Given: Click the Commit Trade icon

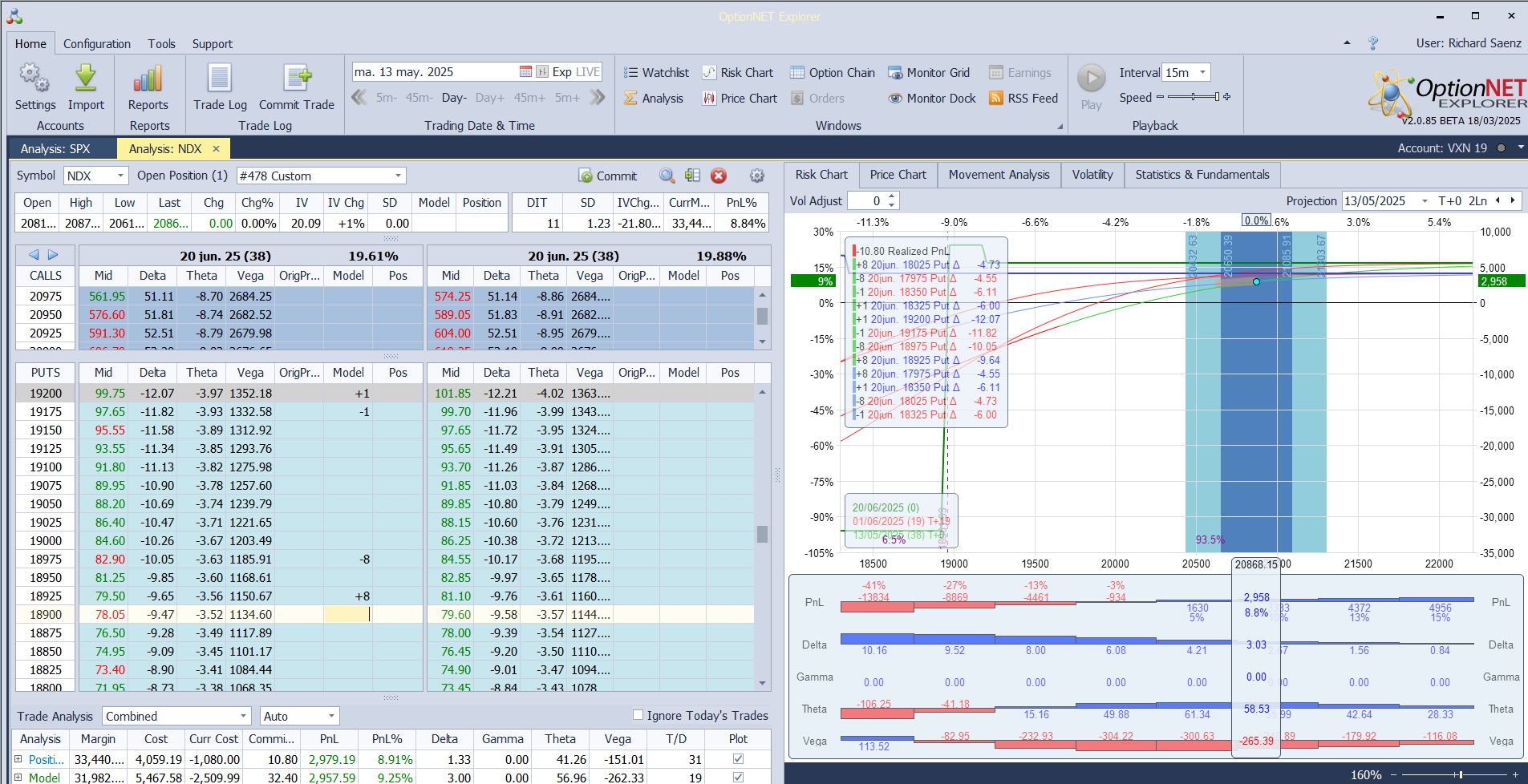Looking at the screenshot, I should point(297,78).
